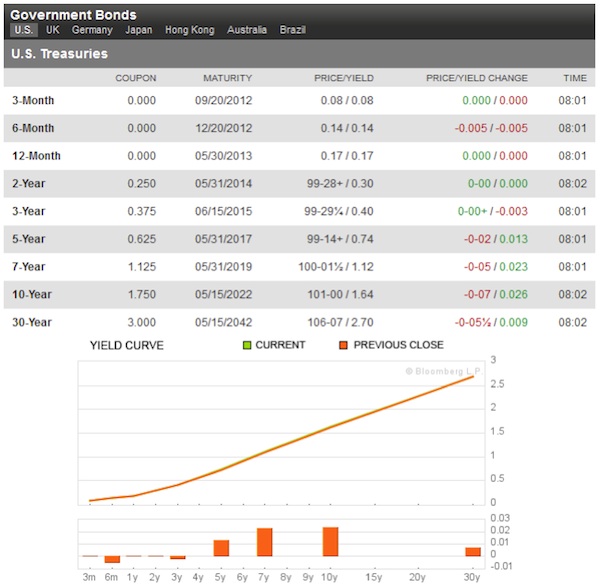Click the 3-Month treasury row label

tap(33, 101)
